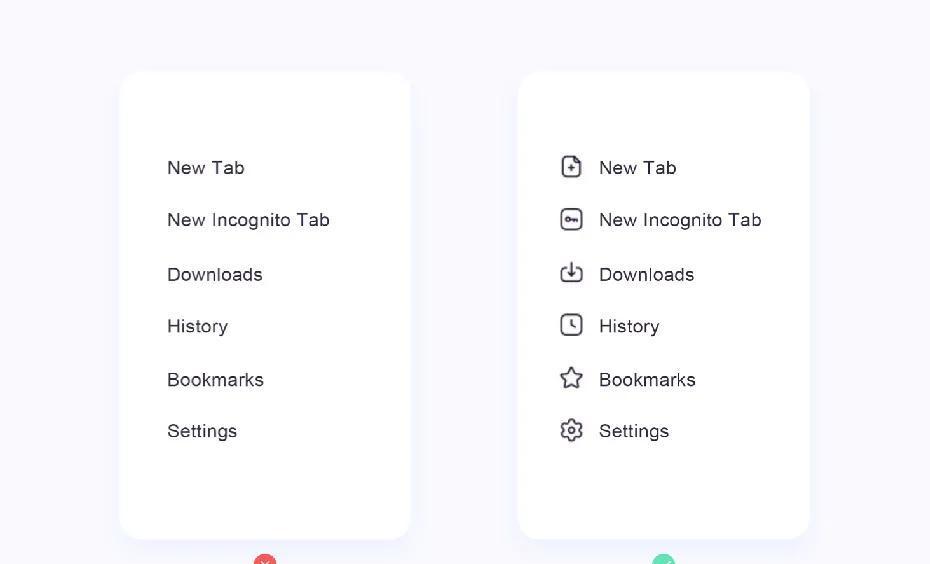Choose History label in icon menu
This screenshot has width=930, height=564.
pos(629,326)
